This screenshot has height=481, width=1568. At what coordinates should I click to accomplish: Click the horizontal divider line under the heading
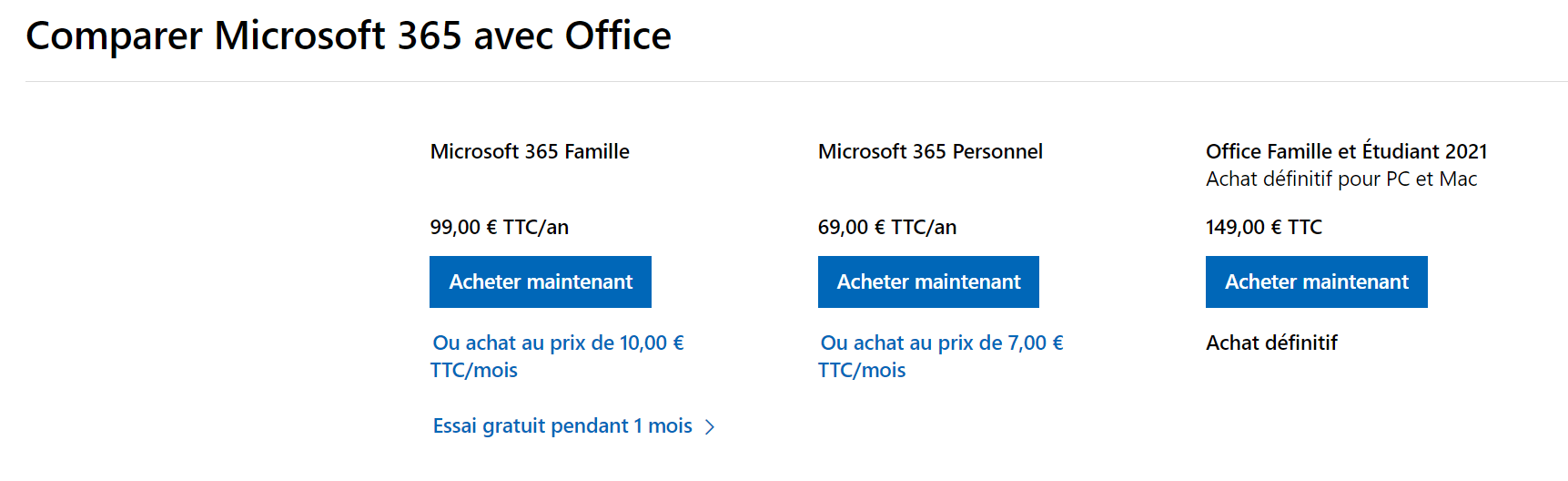tap(796, 81)
